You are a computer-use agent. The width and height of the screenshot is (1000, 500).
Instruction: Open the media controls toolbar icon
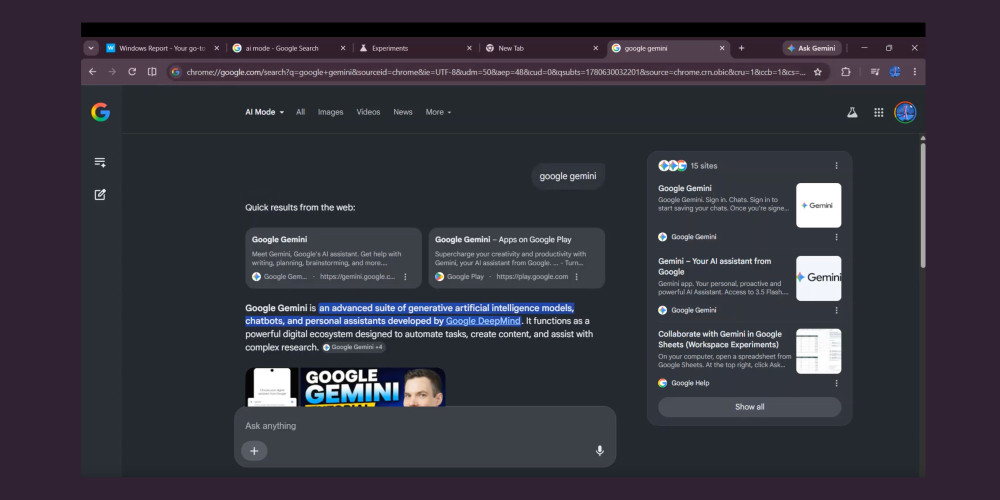point(875,72)
